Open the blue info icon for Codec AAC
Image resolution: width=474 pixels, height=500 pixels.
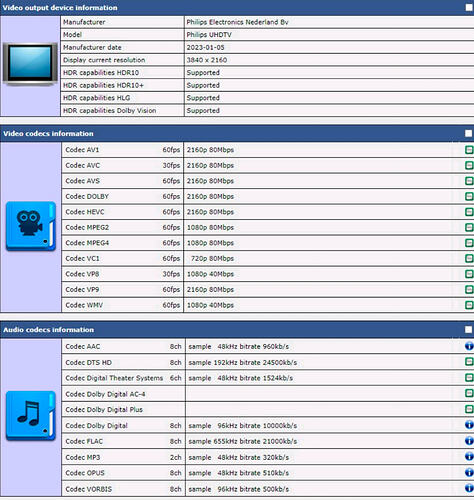click(x=469, y=346)
